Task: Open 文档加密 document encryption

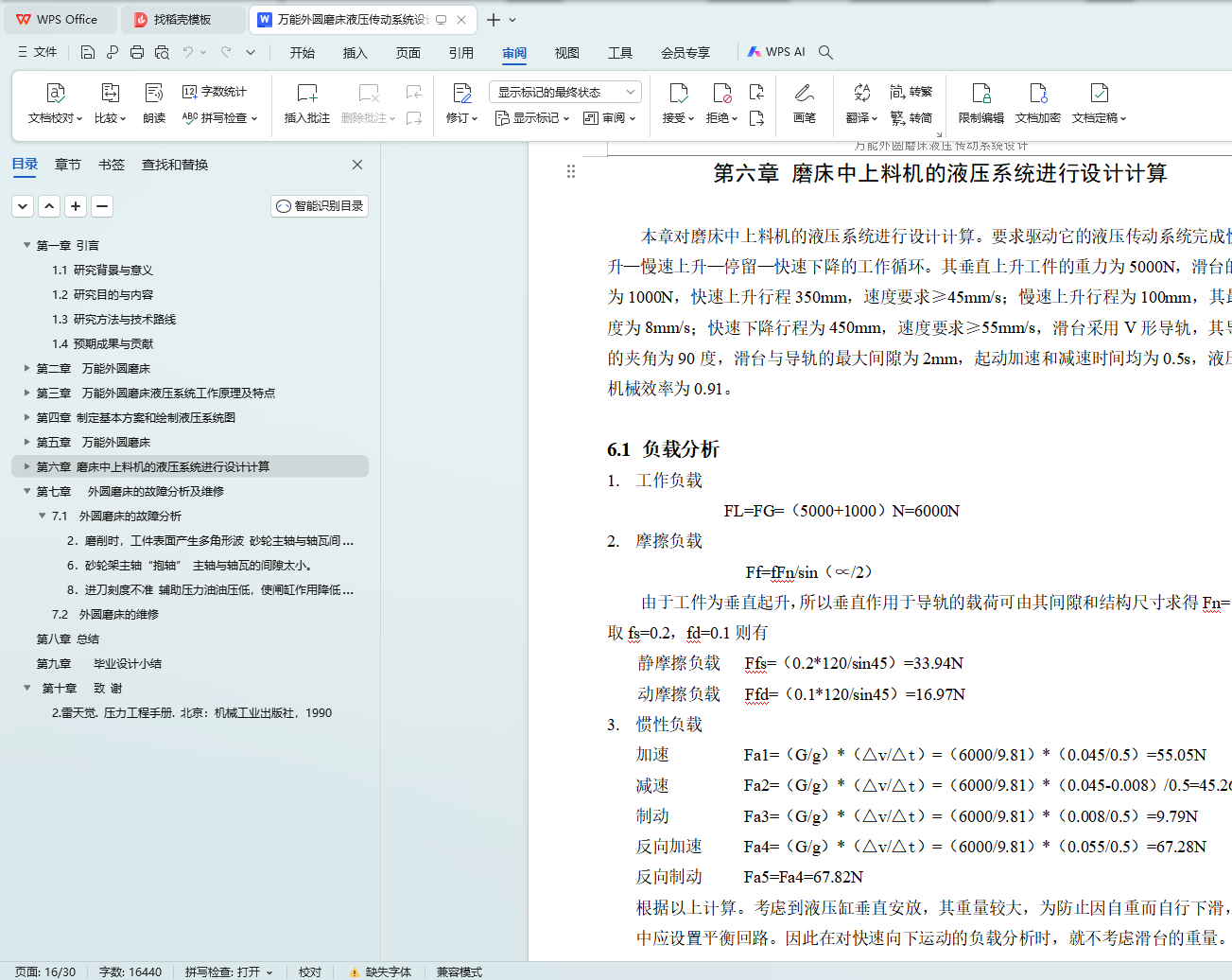Action: [x=1038, y=104]
